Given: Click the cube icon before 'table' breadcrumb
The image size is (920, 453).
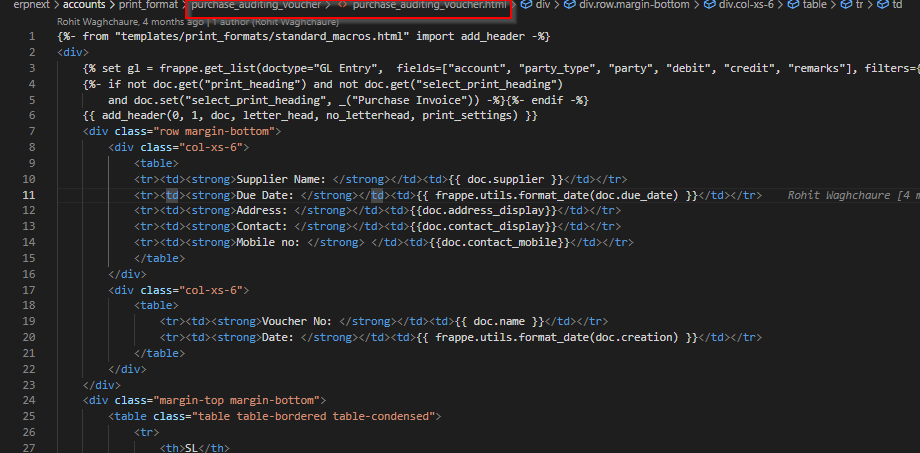Looking at the screenshot, I should coord(793,5).
